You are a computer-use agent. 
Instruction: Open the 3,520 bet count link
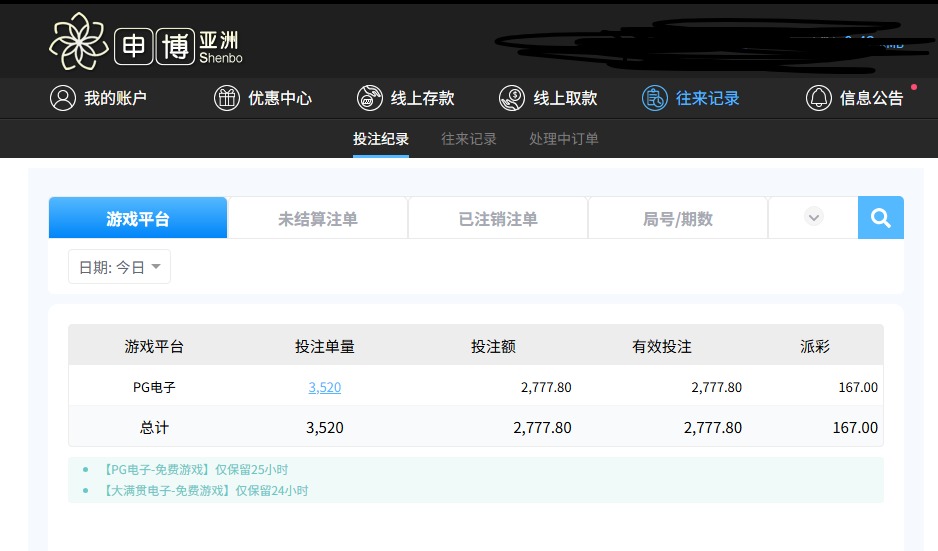325,387
